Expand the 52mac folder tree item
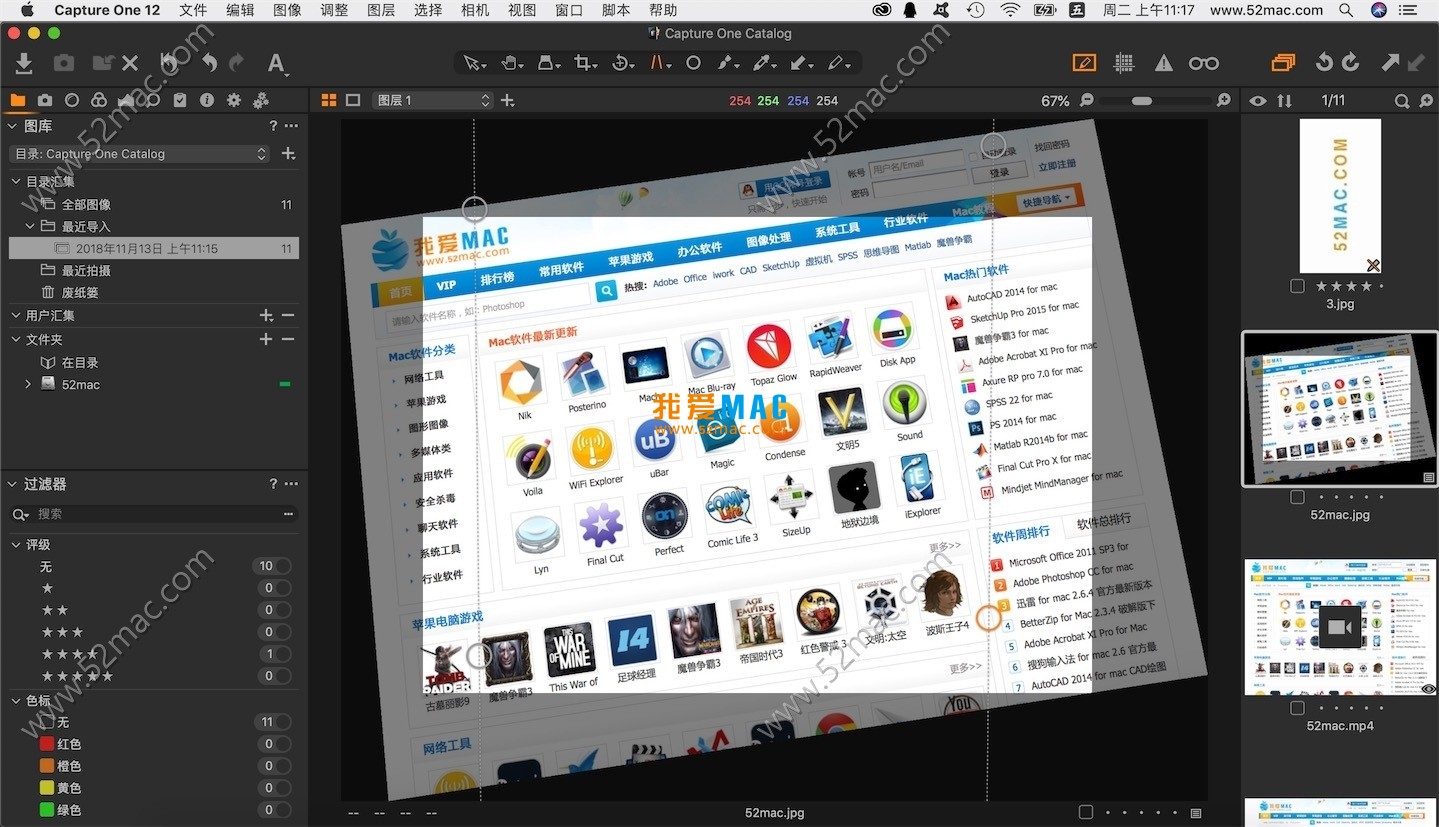This screenshot has width=1439, height=827. 28,384
